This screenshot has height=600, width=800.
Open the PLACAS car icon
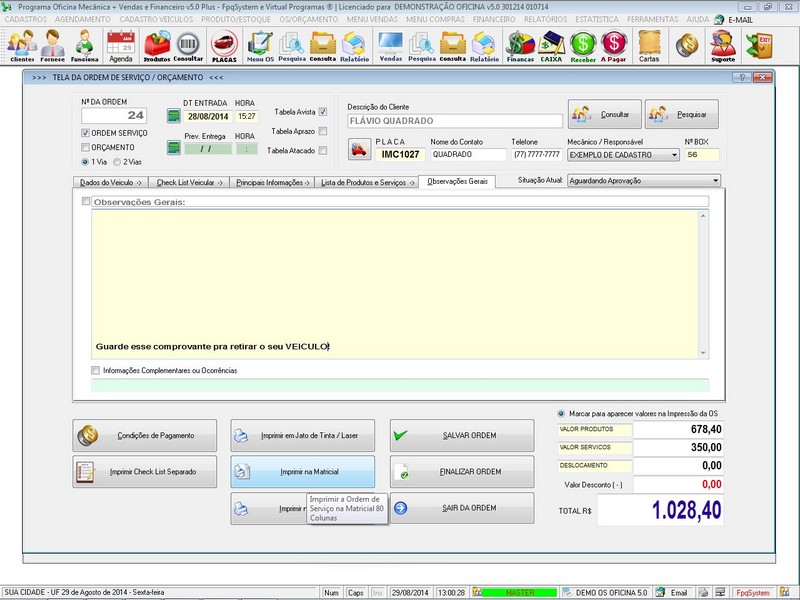(x=224, y=45)
